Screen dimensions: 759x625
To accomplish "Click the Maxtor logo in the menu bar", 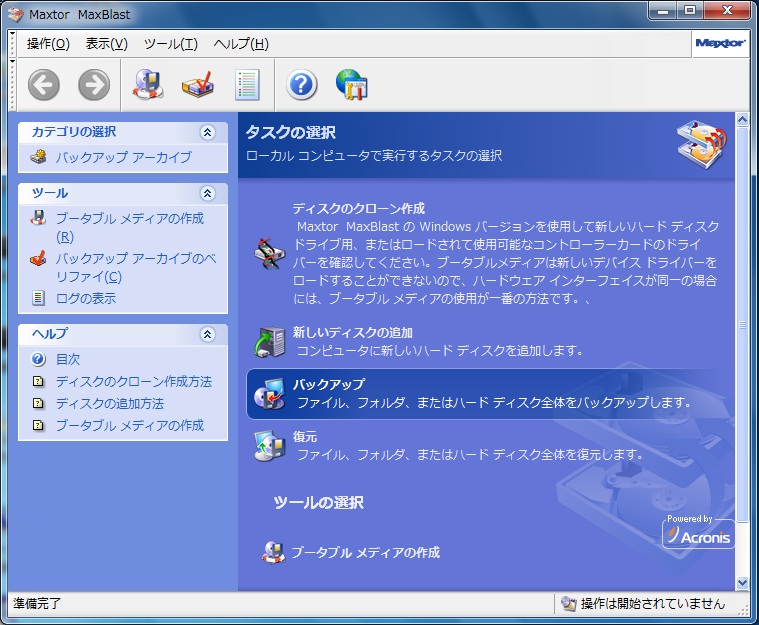I will coord(720,43).
